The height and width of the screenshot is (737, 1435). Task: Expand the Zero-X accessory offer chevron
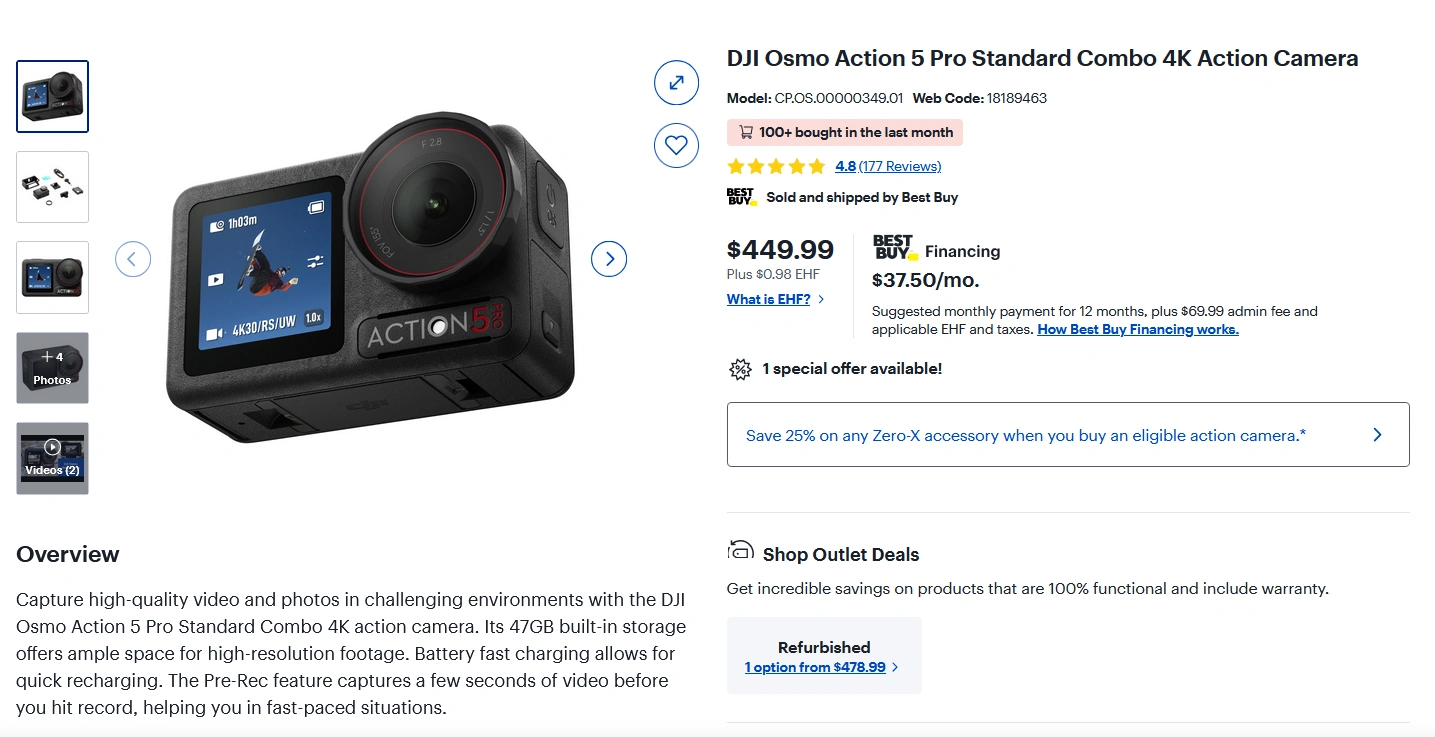(x=1377, y=435)
